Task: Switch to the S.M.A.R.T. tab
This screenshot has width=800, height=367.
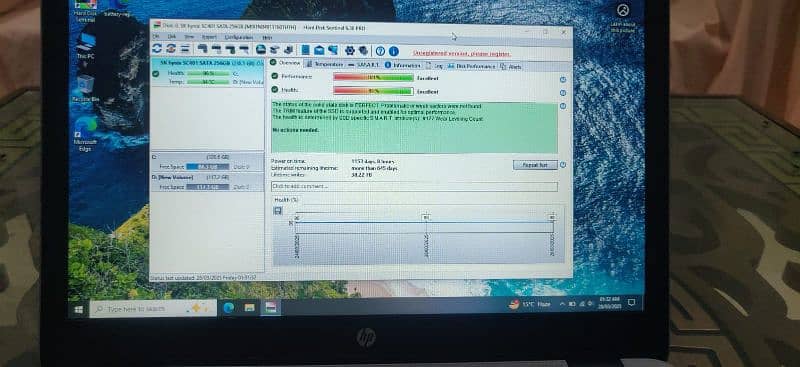Action: [364, 65]
